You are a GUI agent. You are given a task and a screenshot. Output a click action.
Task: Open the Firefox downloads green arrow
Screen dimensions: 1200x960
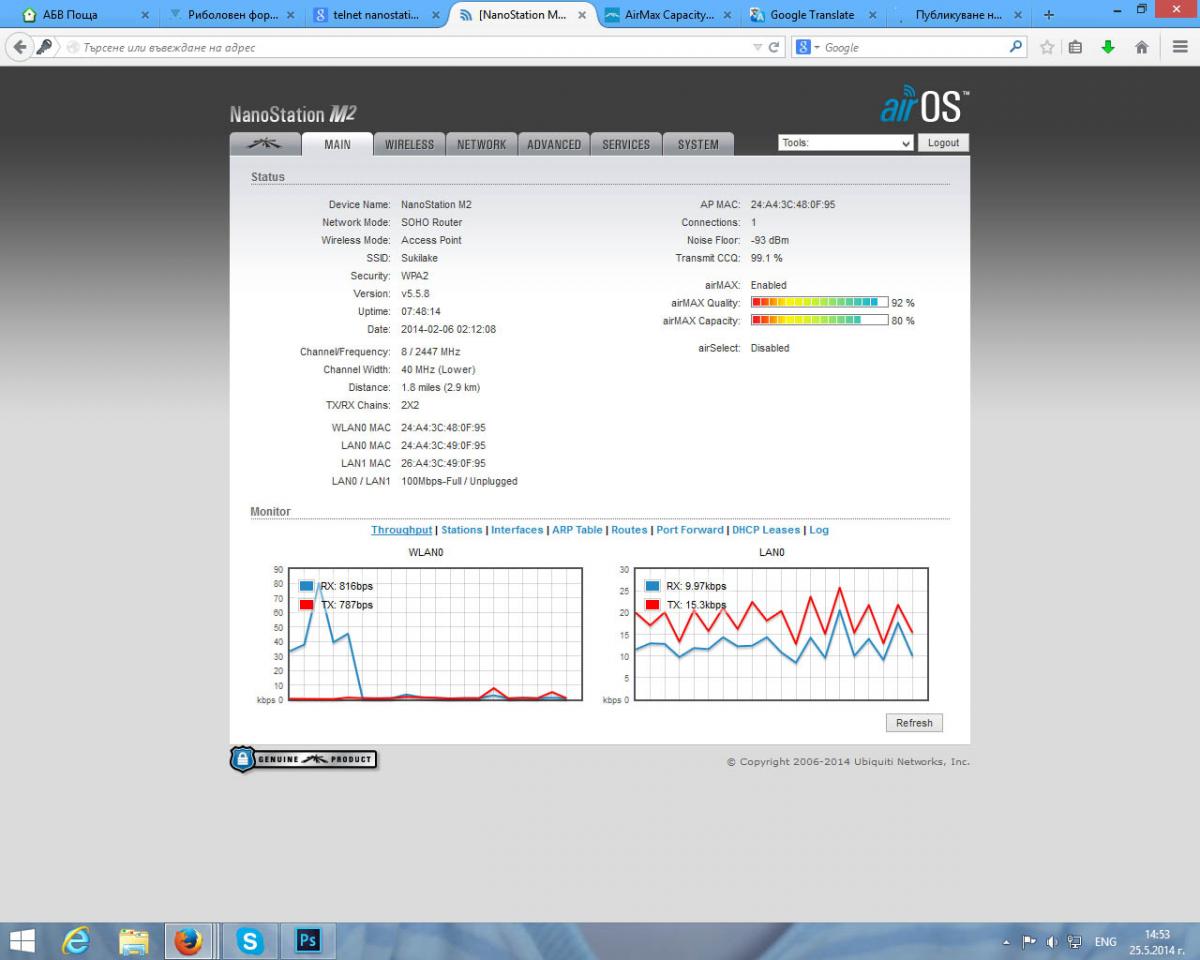[1108, 47]
